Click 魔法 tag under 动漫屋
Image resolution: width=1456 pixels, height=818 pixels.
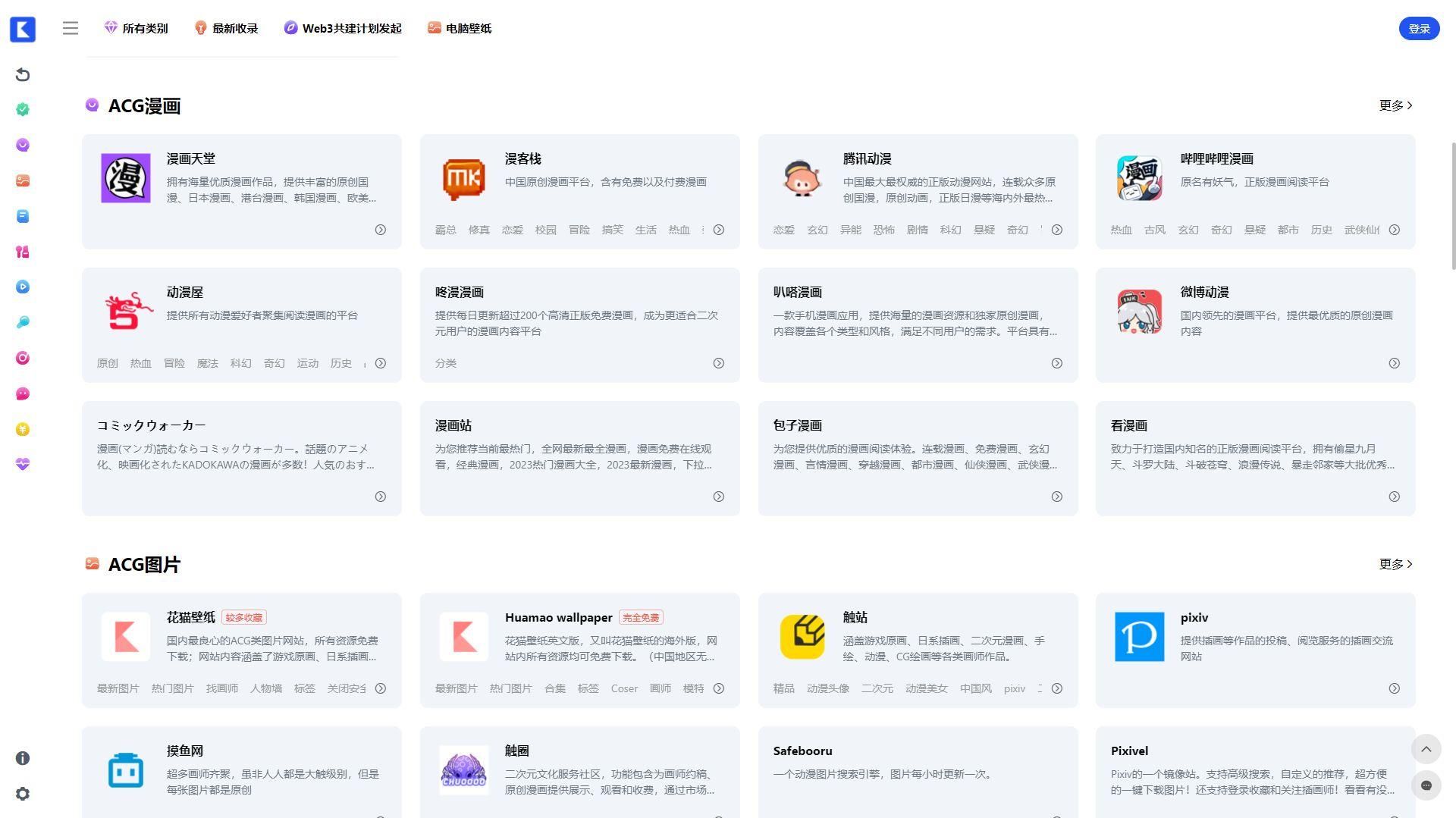click(x=208, y=363)
